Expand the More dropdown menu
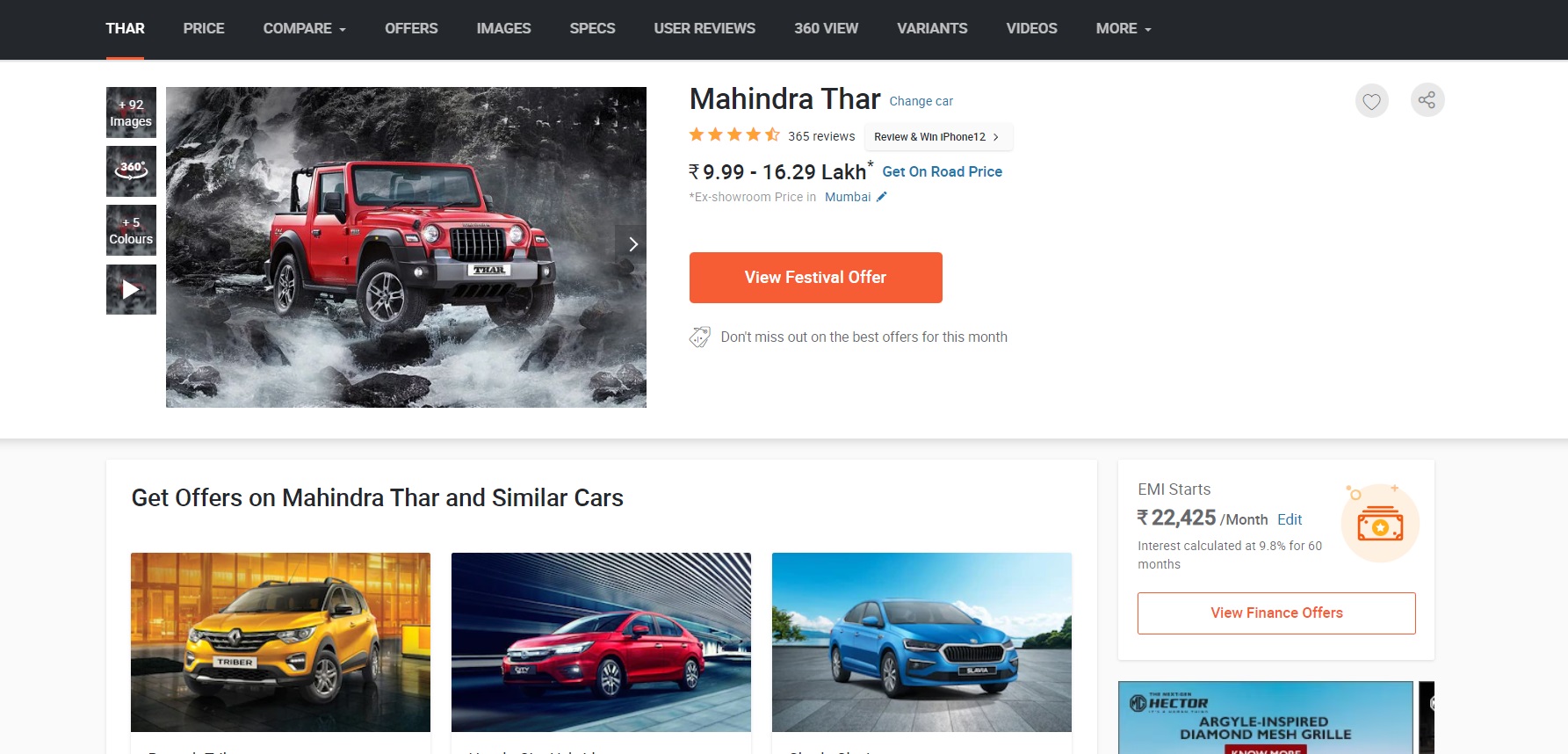Screen dimensions: 1568x754 point(1124,28)
